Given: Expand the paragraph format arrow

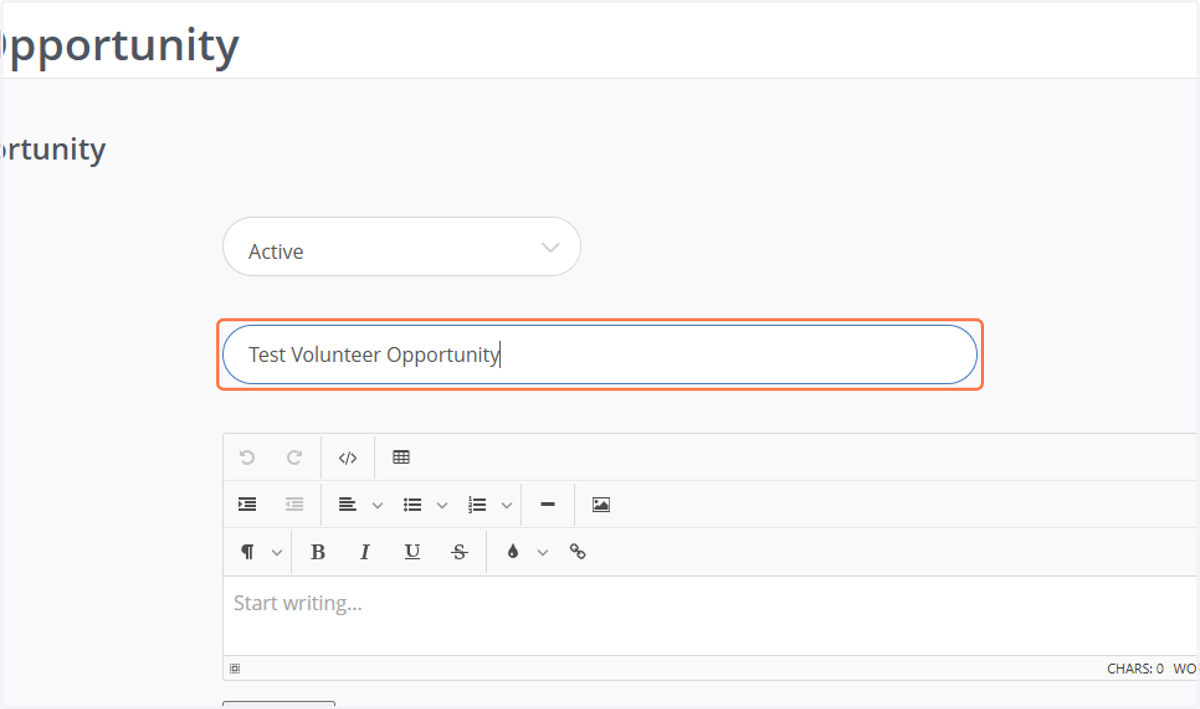Looking at the screenshot, I should pos(277,553).
